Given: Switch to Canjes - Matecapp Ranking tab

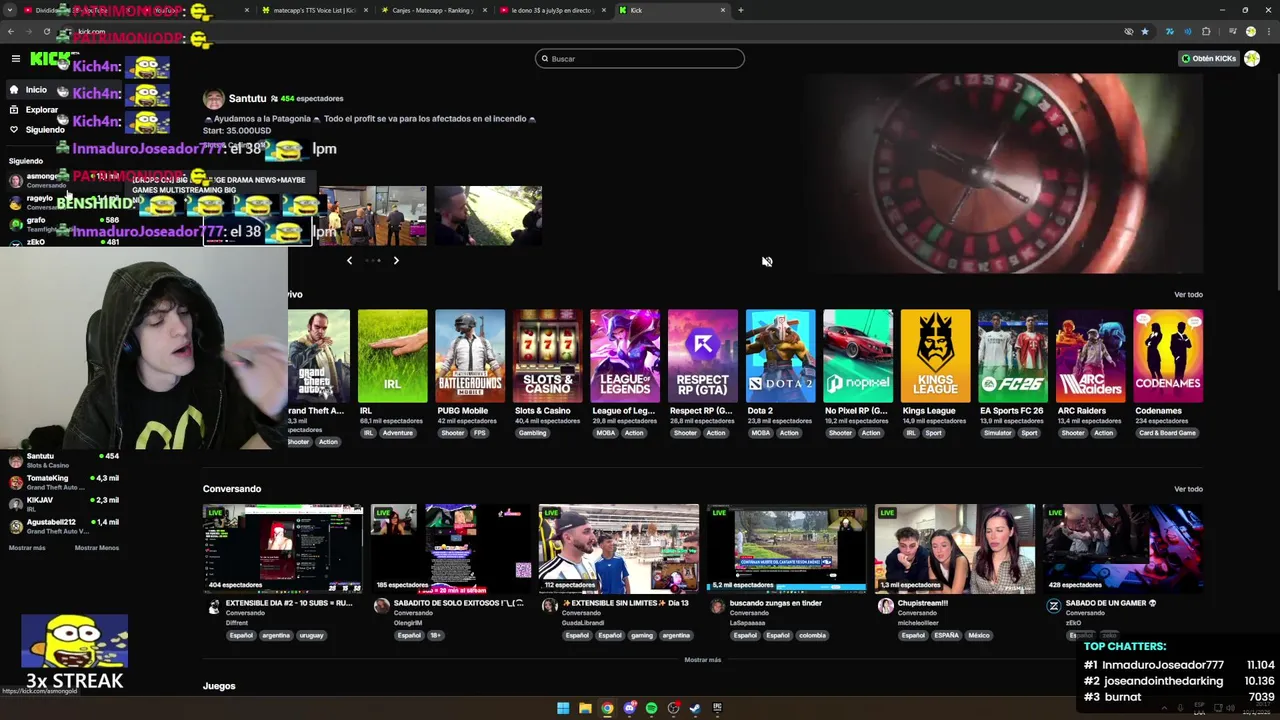Looking at the screenshot, I should point(433,10).
